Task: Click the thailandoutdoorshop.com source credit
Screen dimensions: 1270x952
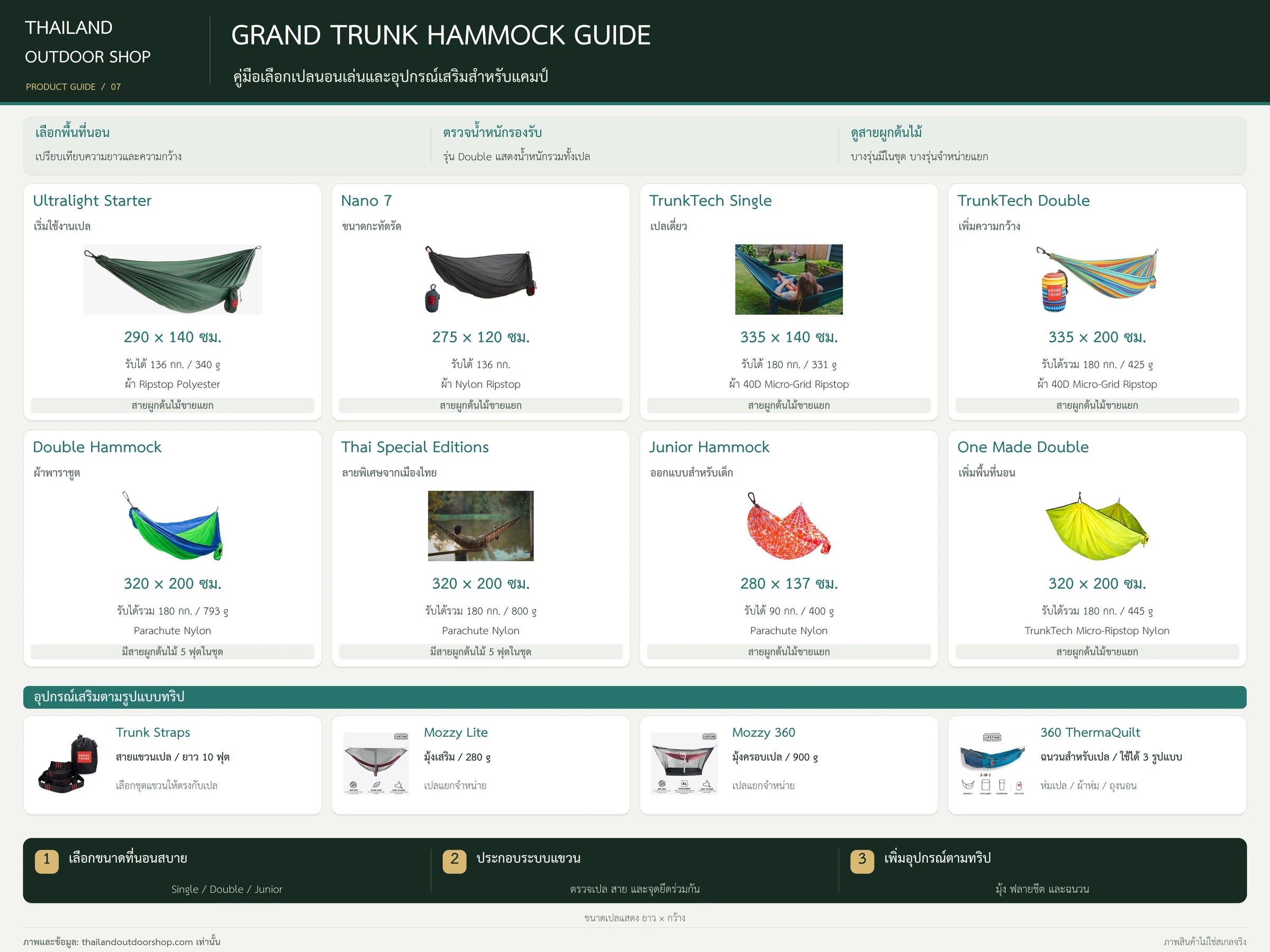Action: pyautogui.click(x=122, y=941)
